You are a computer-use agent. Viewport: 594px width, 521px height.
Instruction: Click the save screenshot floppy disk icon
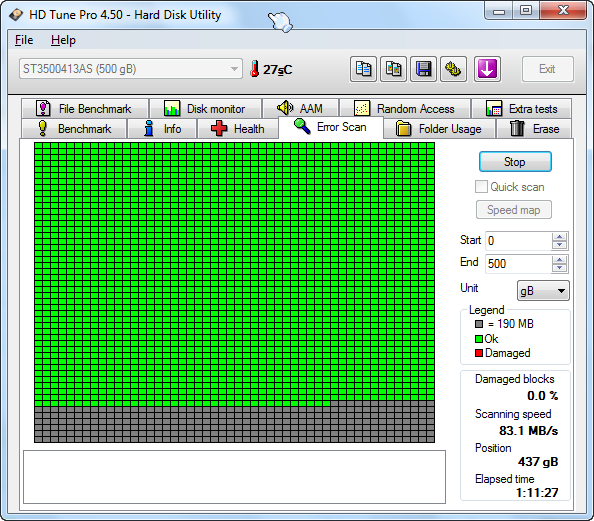(x=423, y=69)
